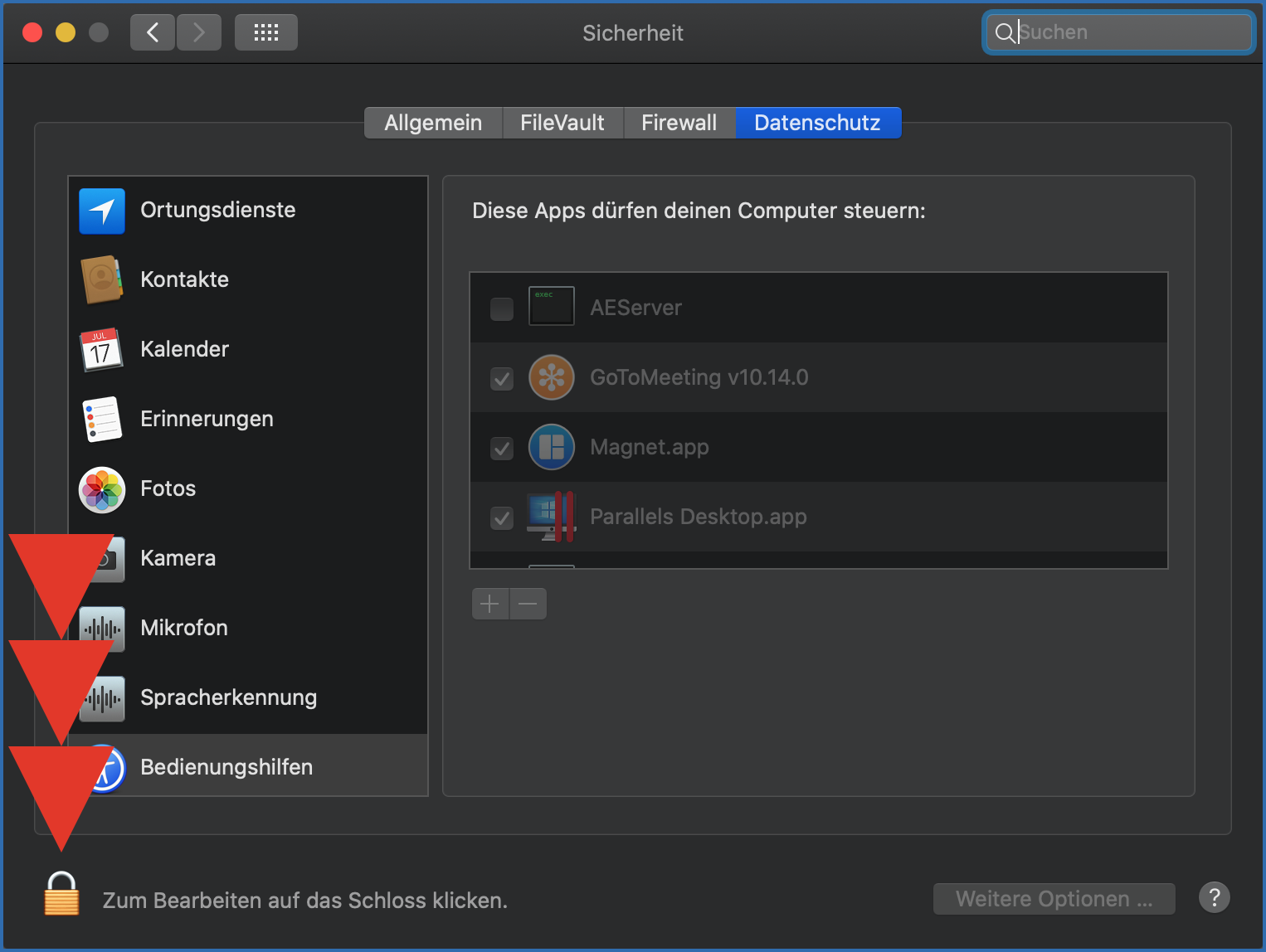Viewport: 1266px width, 952px height.
Task: Open the Kontakte address book icon
Action: (x=102, y=280)
